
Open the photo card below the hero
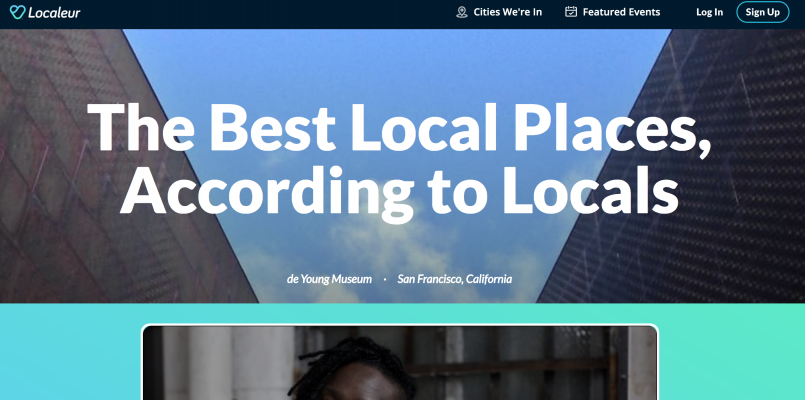coord(400,365)
